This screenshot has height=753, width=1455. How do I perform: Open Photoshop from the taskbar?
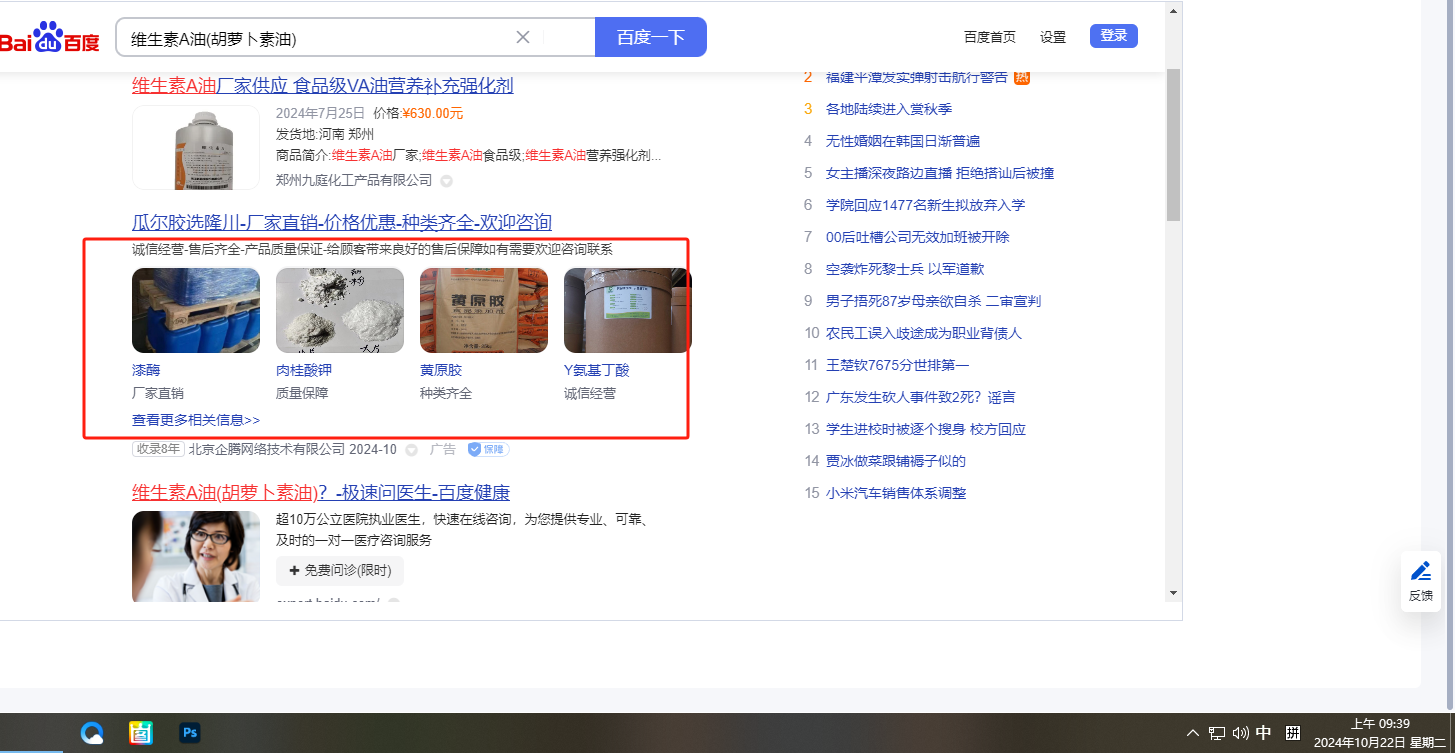pos(189,733)
